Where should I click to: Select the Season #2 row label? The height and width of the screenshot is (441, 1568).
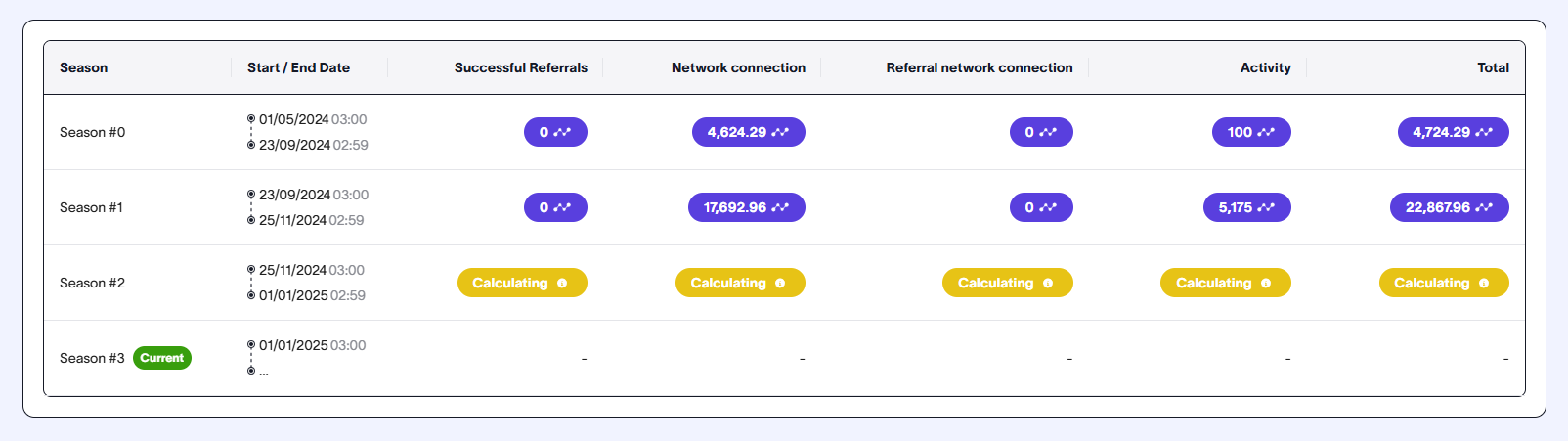[x=92, y=283]
